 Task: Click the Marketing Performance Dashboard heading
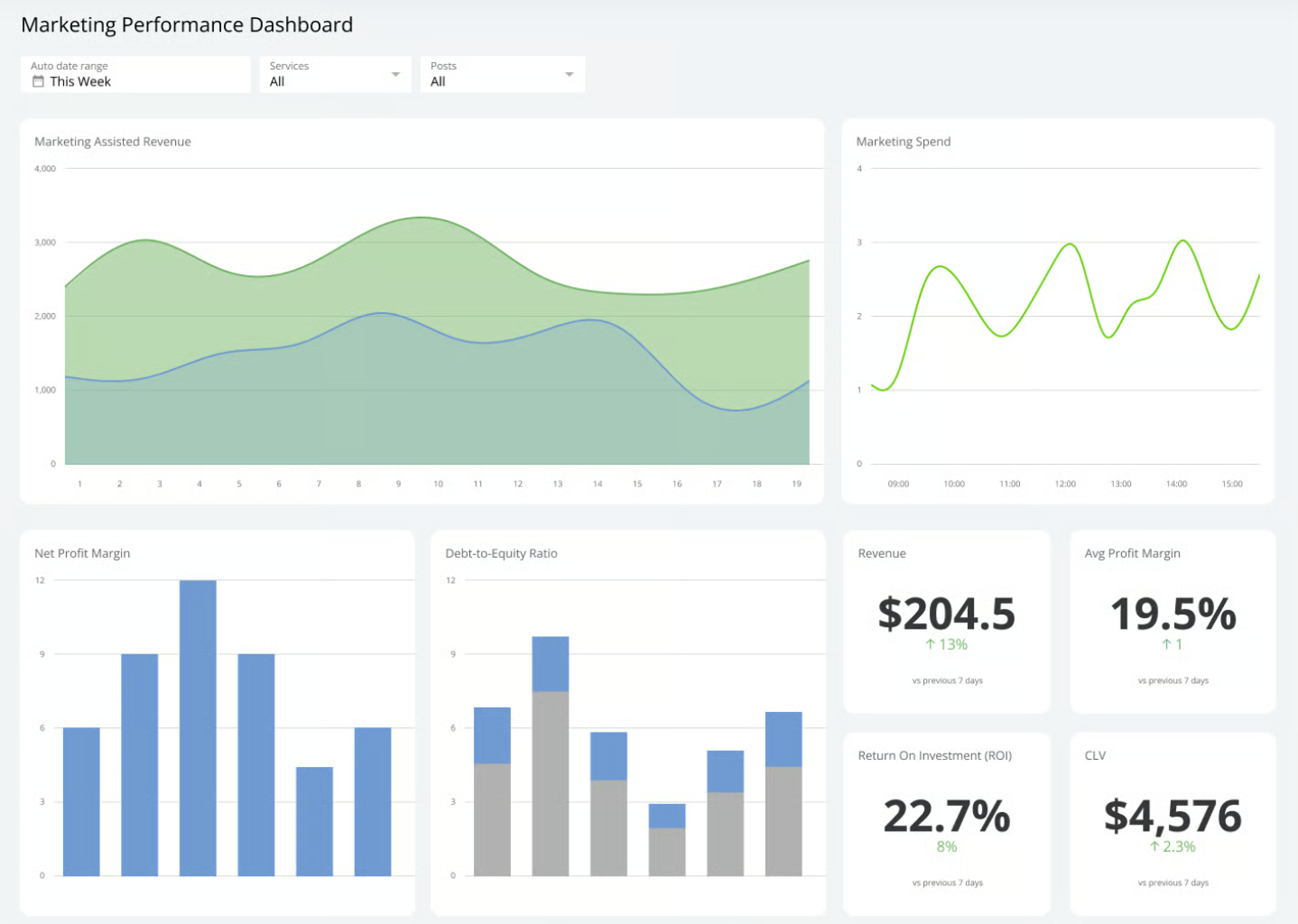click(187, 25)
